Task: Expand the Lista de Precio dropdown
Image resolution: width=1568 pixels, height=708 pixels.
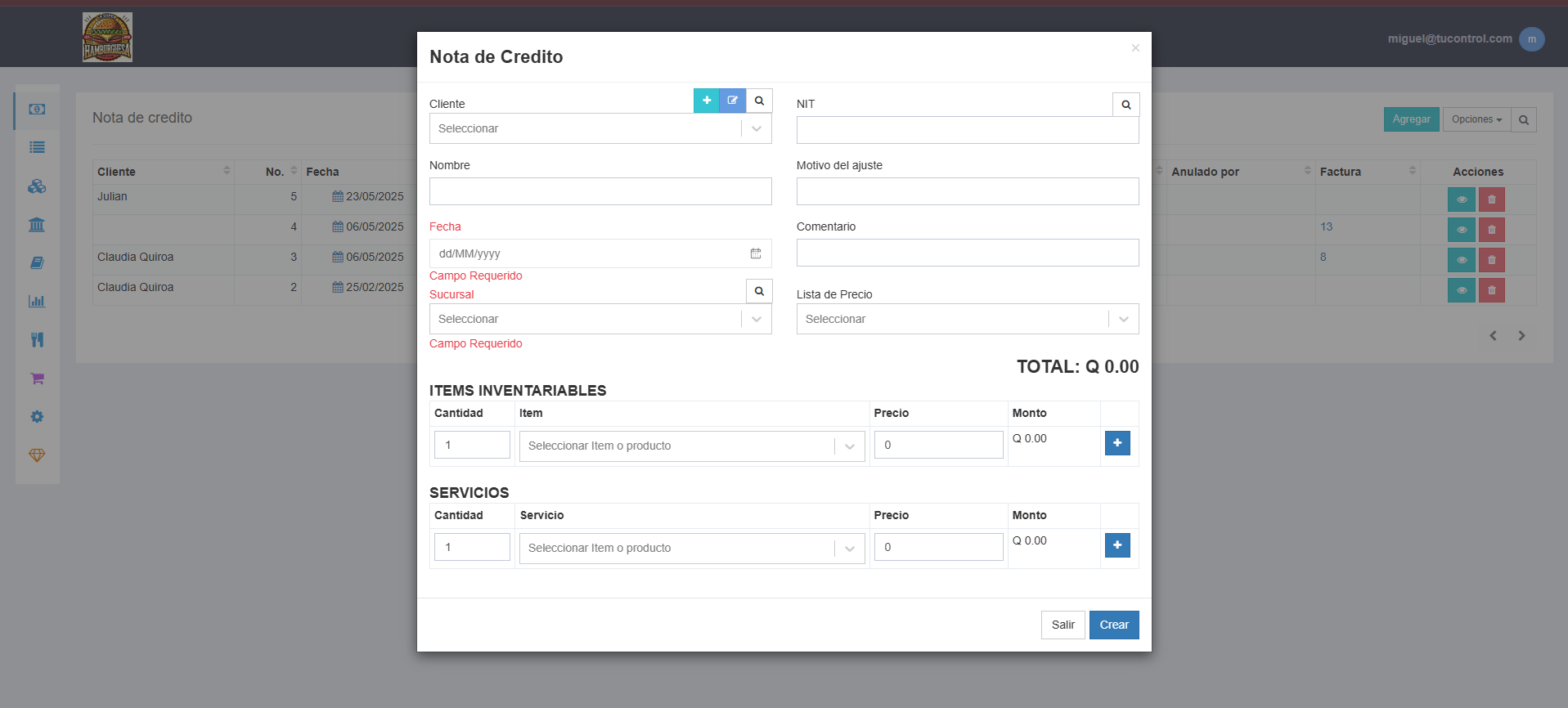Action: click(968, 319)
